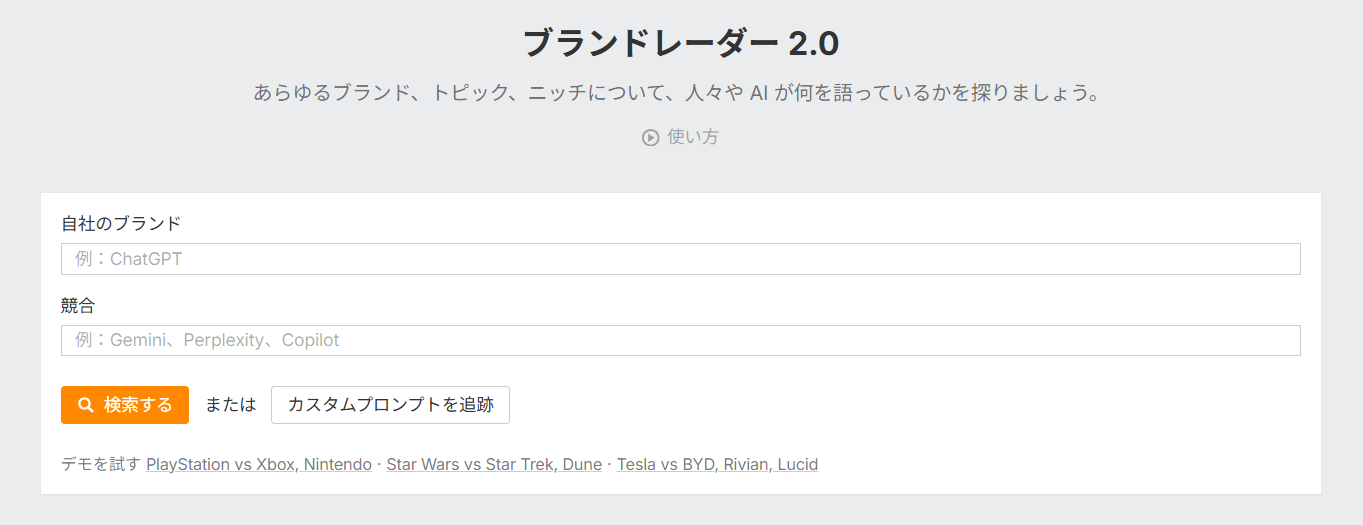The width and height of the screenshot is (1363, 525).
Task: Click the dot separator after the Nintendo demo link
Action: pos(379,464)
